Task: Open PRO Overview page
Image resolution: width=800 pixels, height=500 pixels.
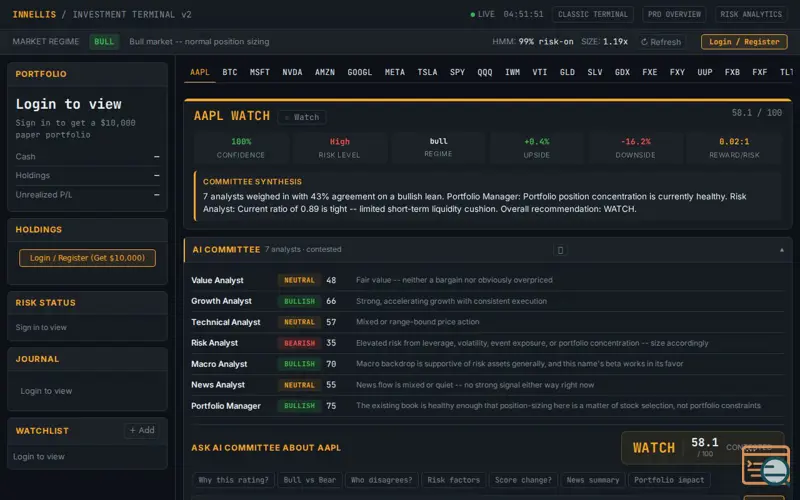Action: [674, 14]
